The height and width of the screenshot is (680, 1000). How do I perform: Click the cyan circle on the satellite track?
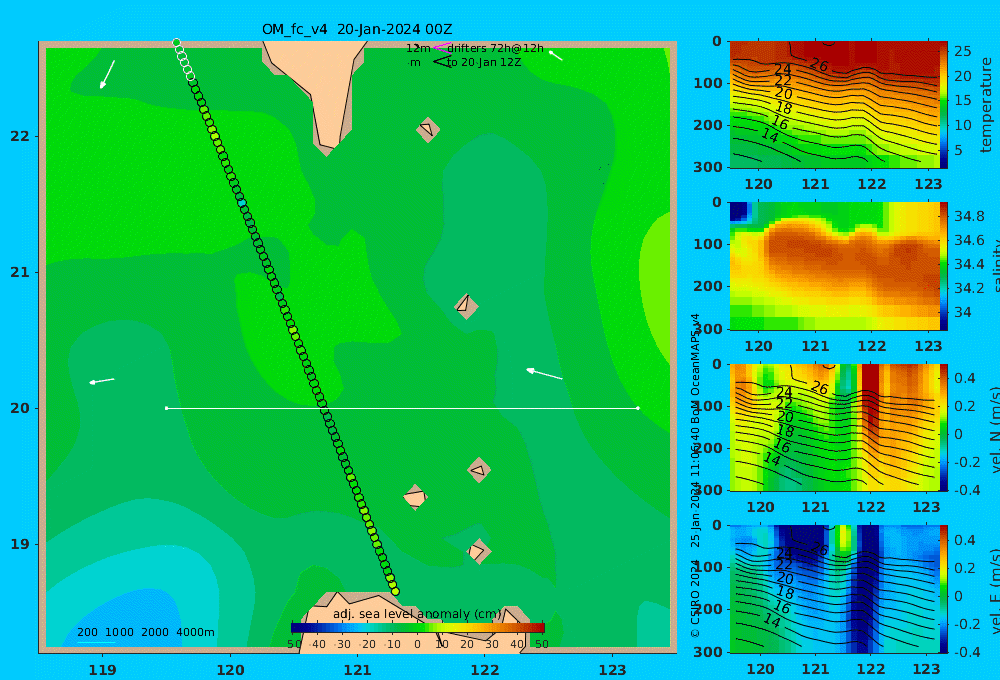point(242,203)
